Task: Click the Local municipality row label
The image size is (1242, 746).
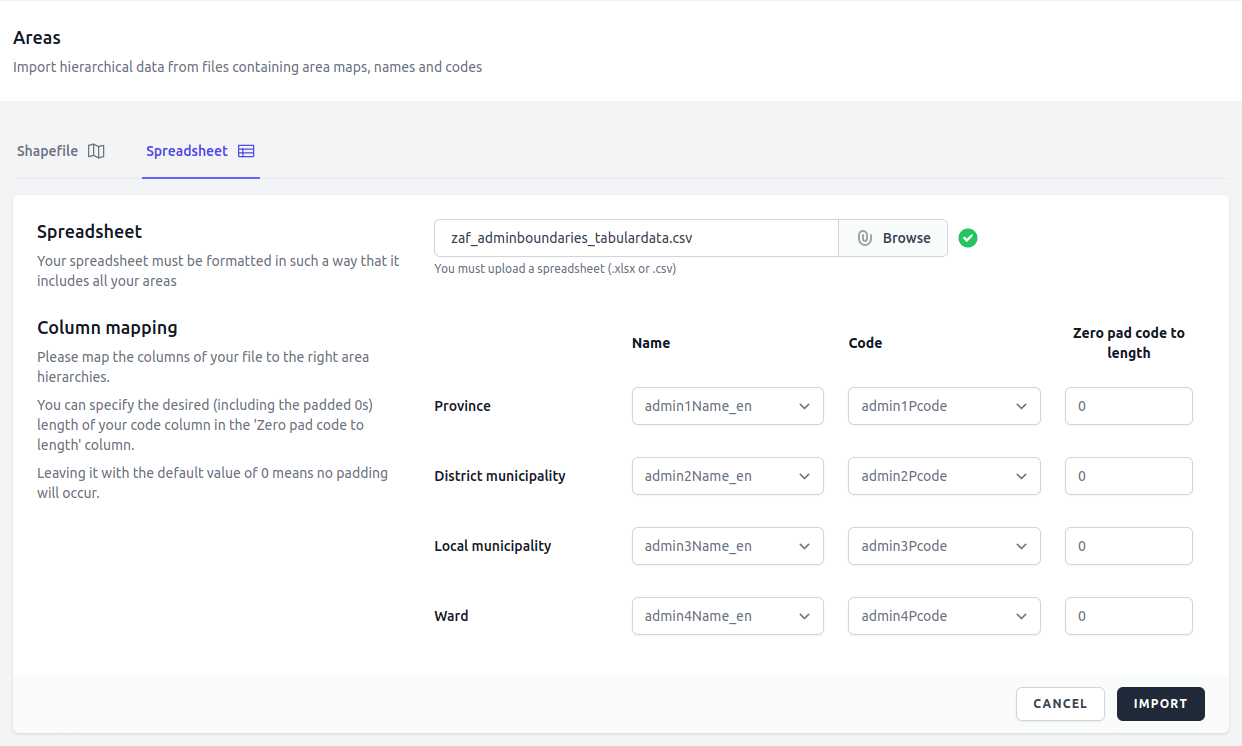Action: pos(493,546)
